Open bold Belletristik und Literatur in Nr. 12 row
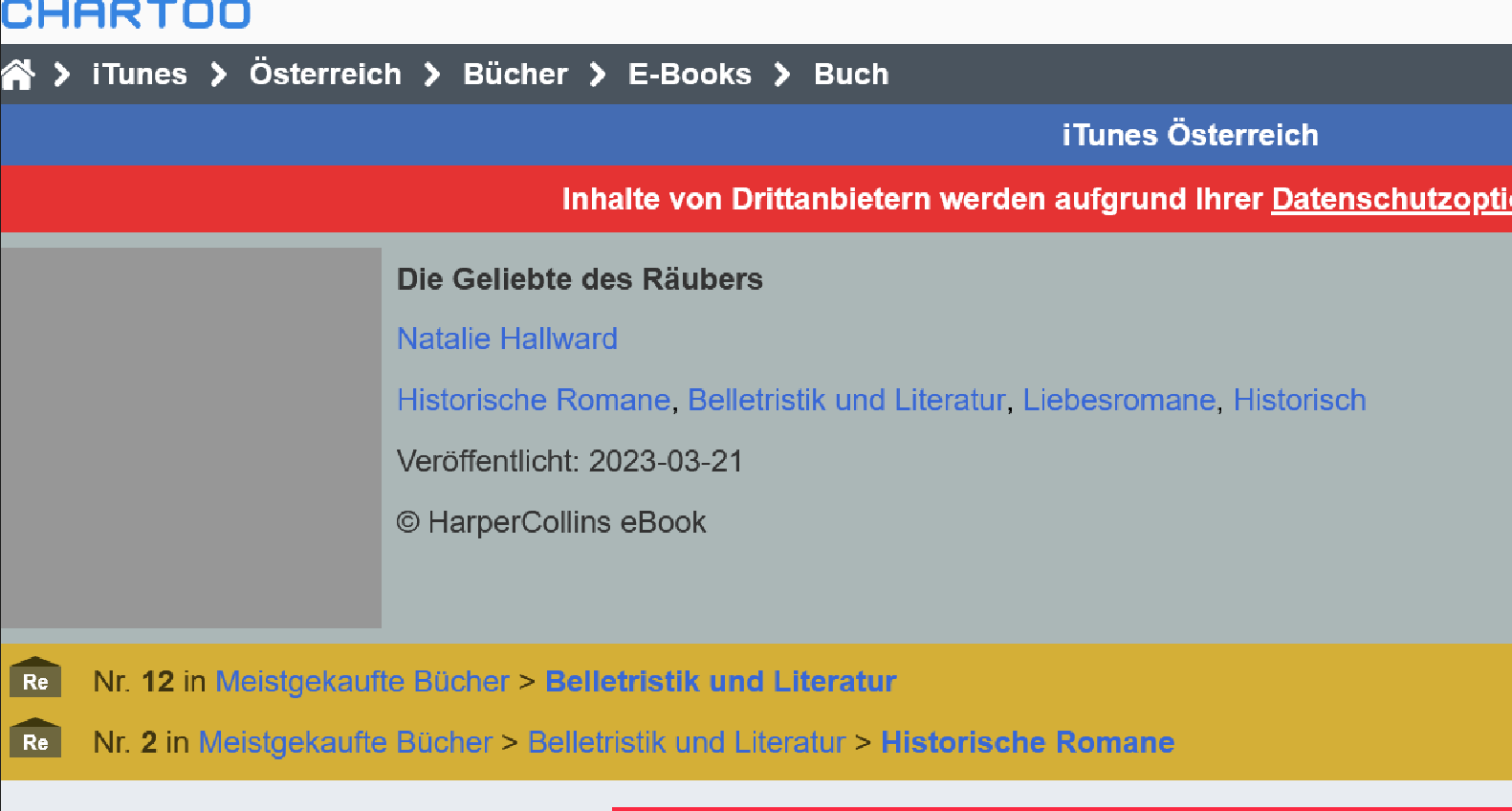The width and height of the screenshot is (1512, 811). pos(720,681)
